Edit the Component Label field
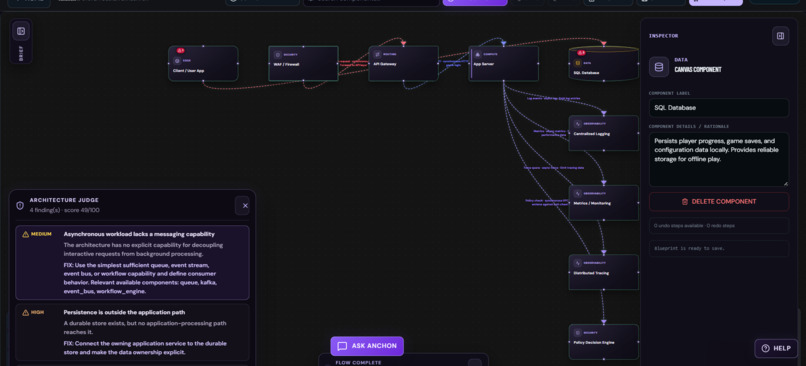The height and width of the screenshot is (366, 806). pyautogui.click(x=719, y=108)
